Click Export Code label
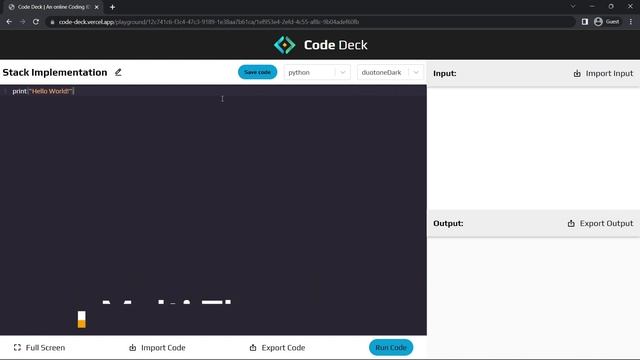Viewport: 640px width, 360px height. pos(283,348)
